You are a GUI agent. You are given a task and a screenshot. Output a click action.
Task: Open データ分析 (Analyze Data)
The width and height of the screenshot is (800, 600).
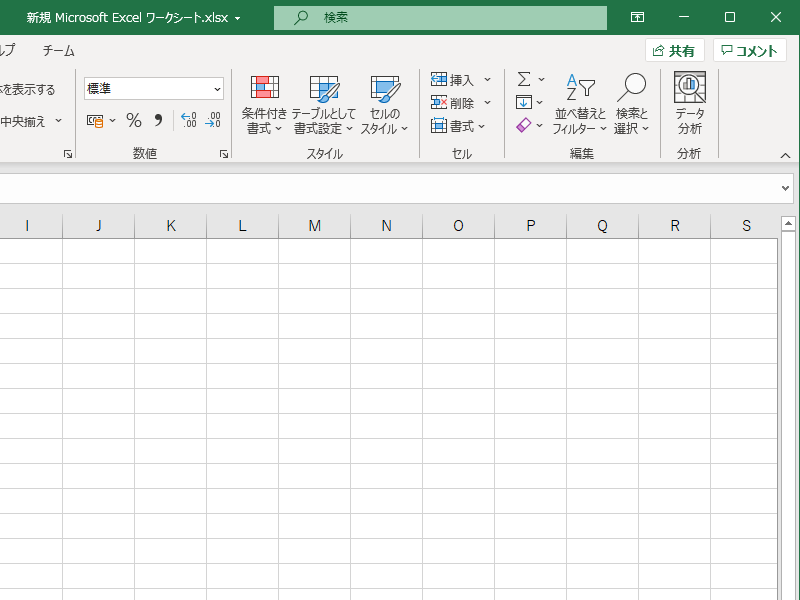[x=689, y=103]
